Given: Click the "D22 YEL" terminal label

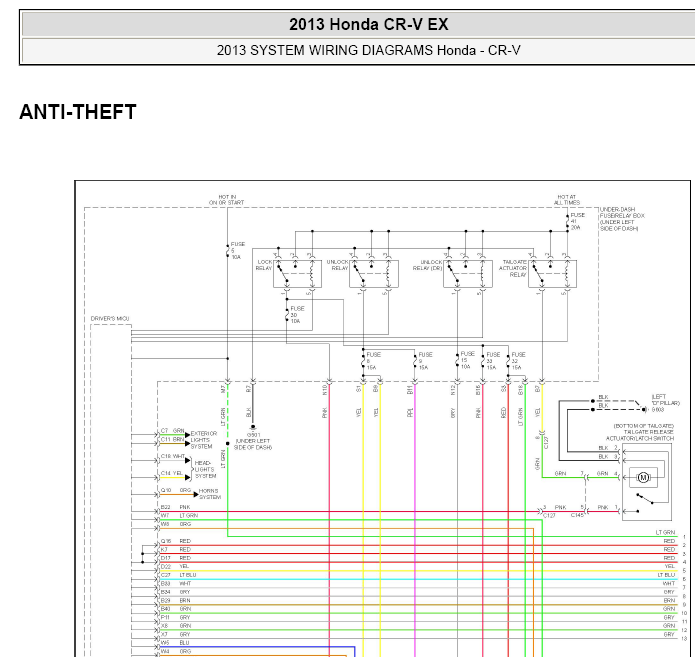Looking at the screenshot, I should [x=175, y=567].
